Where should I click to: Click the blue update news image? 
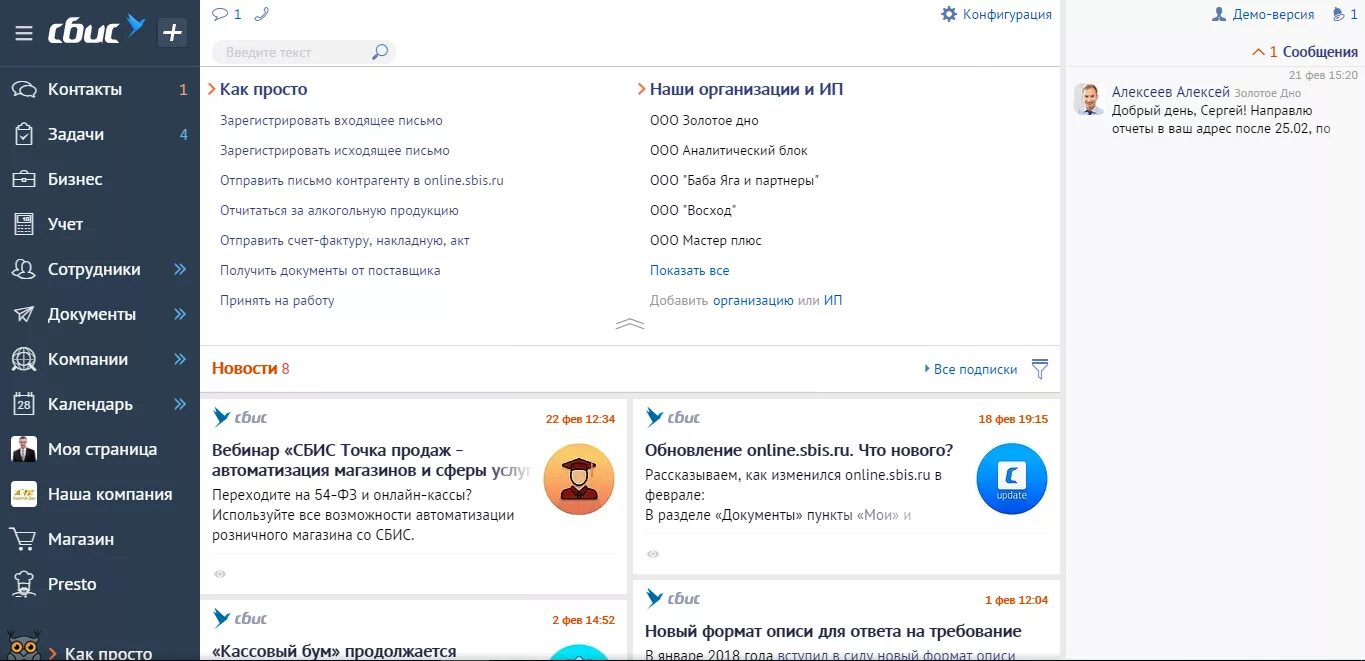click(x=1011, y=479)
